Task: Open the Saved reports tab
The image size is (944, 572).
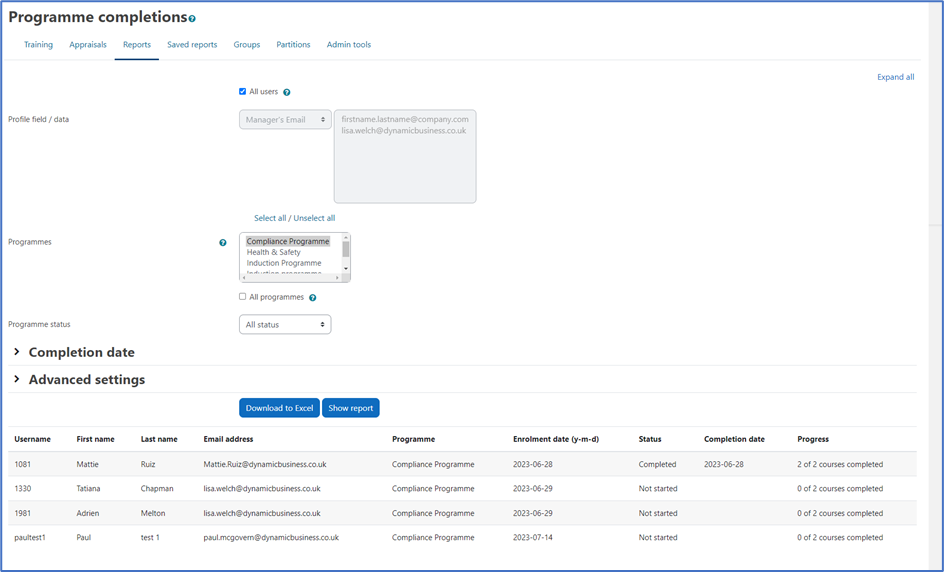Action: pyautogui.click(x=192, y=45)
